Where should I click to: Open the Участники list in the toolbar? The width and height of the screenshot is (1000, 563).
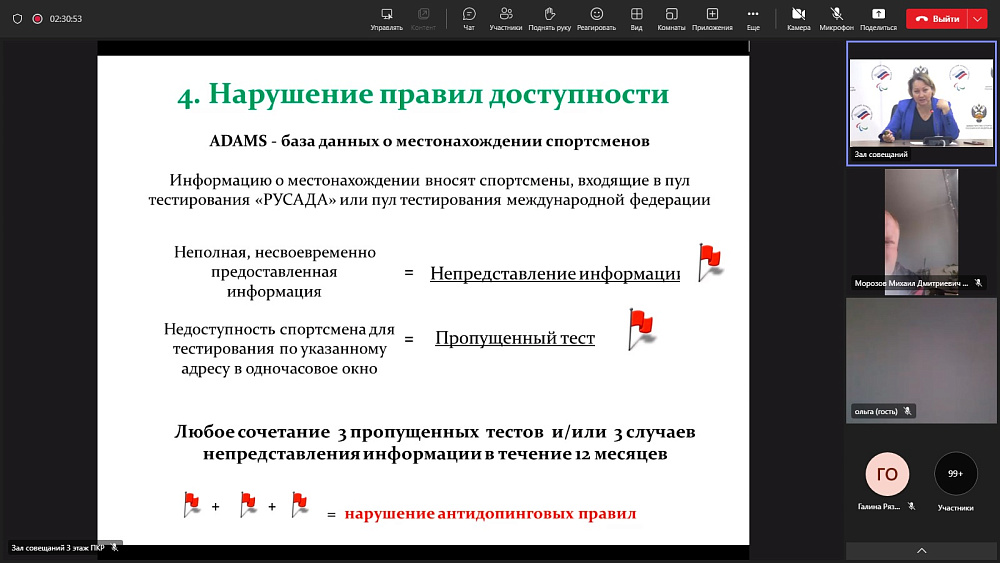point(506,18)
